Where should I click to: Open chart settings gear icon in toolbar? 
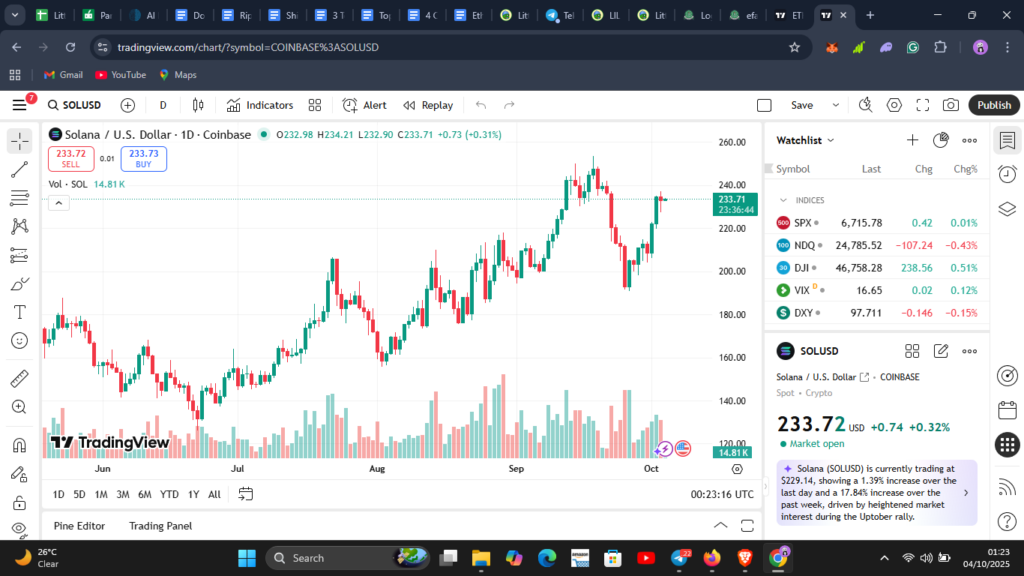[x=894, y=105]
